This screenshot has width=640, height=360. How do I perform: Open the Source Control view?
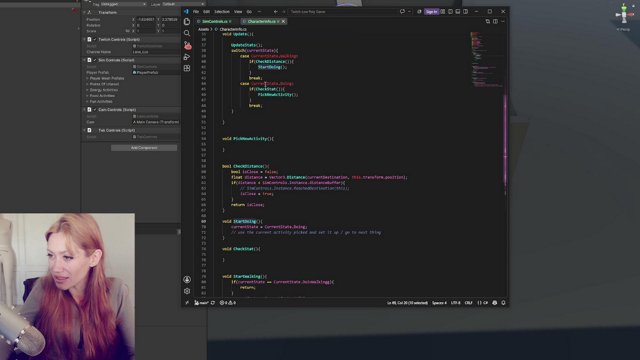coord(187,45)
